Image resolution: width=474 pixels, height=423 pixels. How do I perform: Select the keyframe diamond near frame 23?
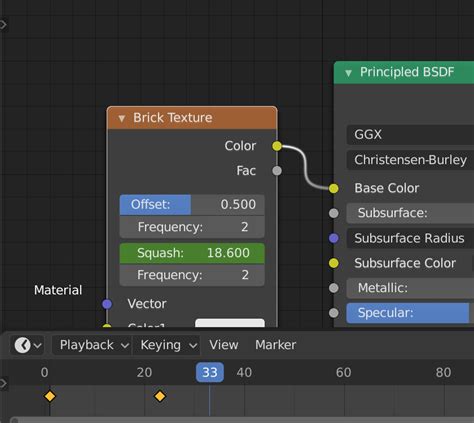pyautogui.click(x=160, y=396)
